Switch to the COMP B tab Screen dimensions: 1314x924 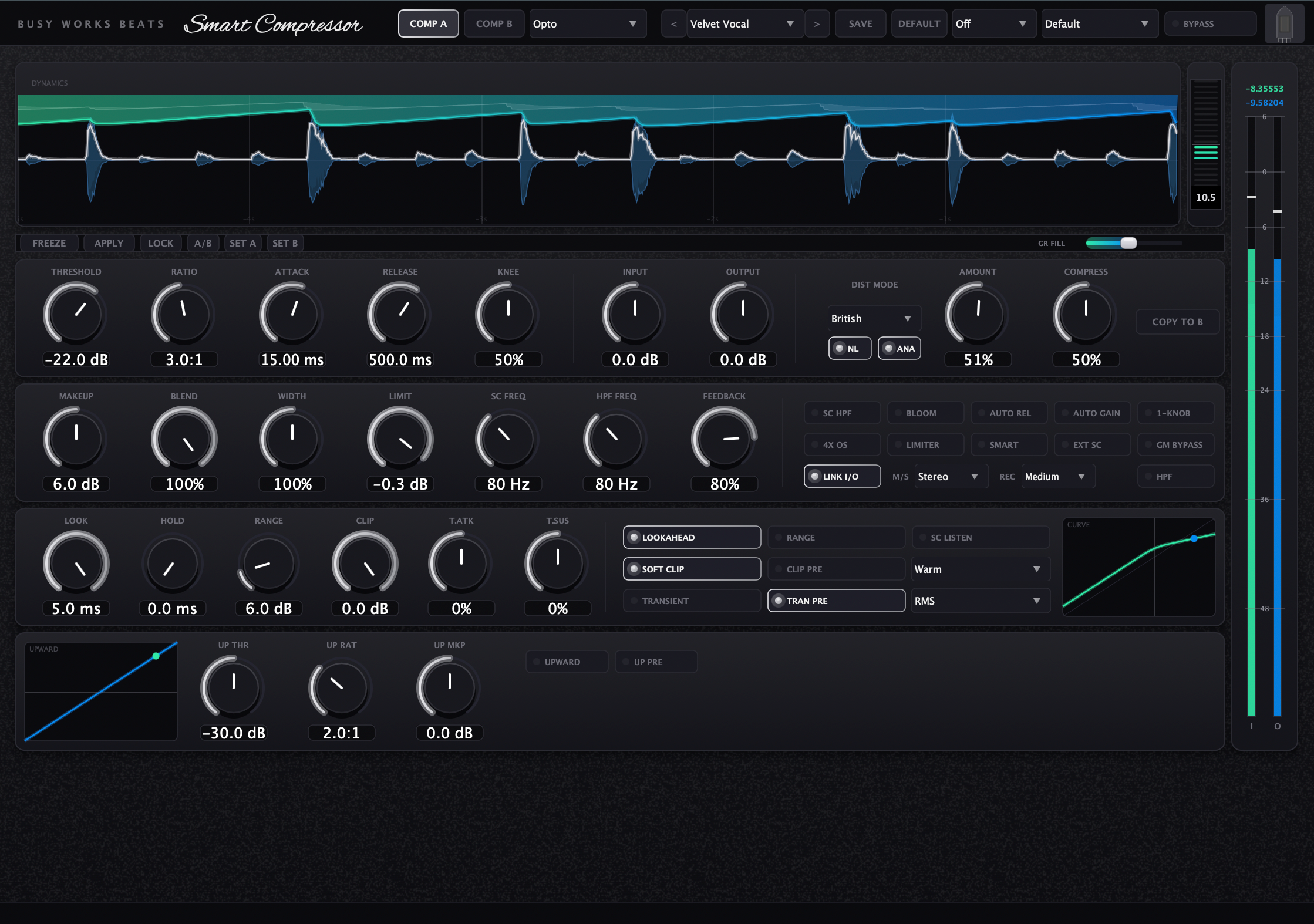click(494, 24)
